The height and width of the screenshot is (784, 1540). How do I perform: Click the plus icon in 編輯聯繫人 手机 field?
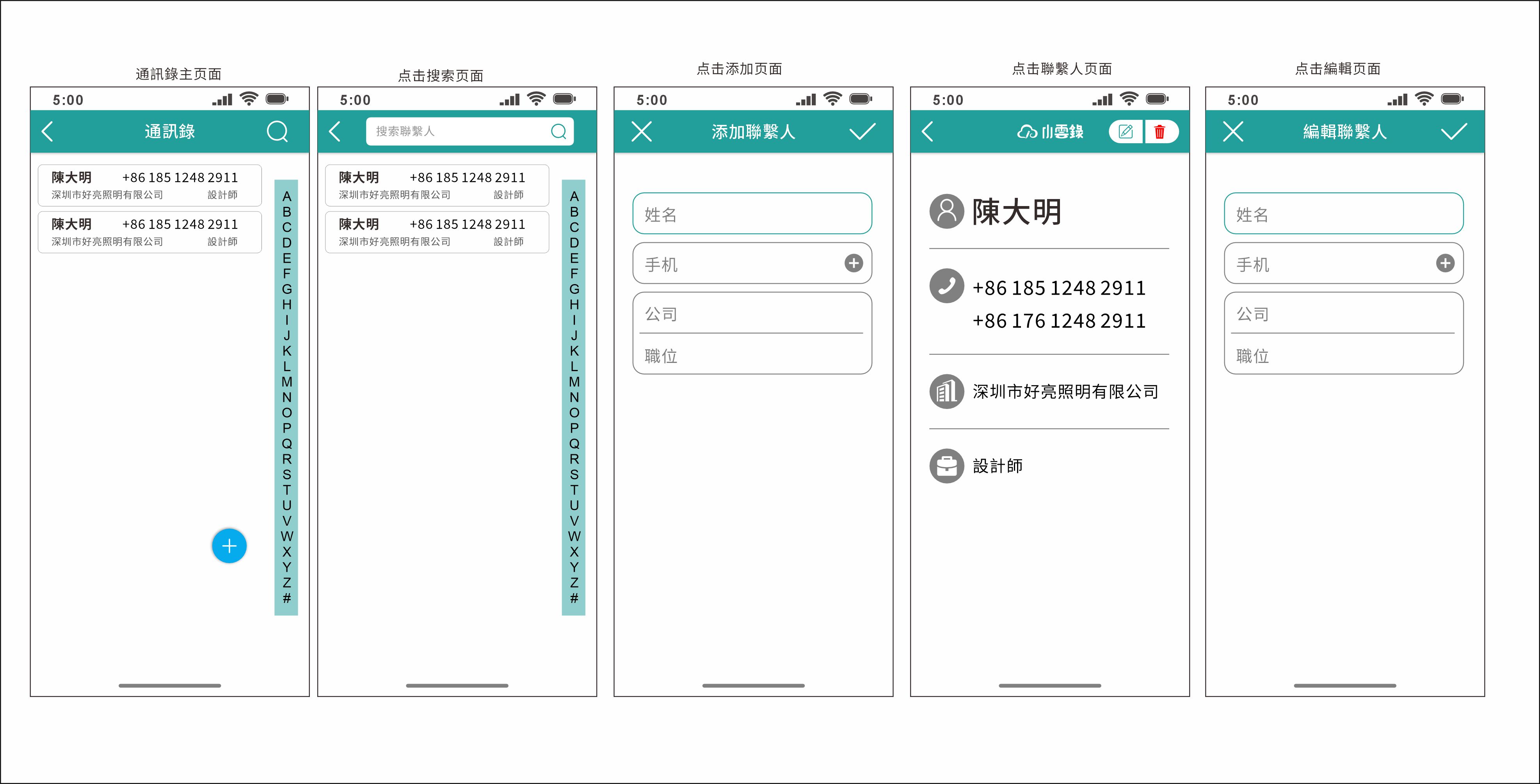pyautogui.click(x=1445, y=263)
